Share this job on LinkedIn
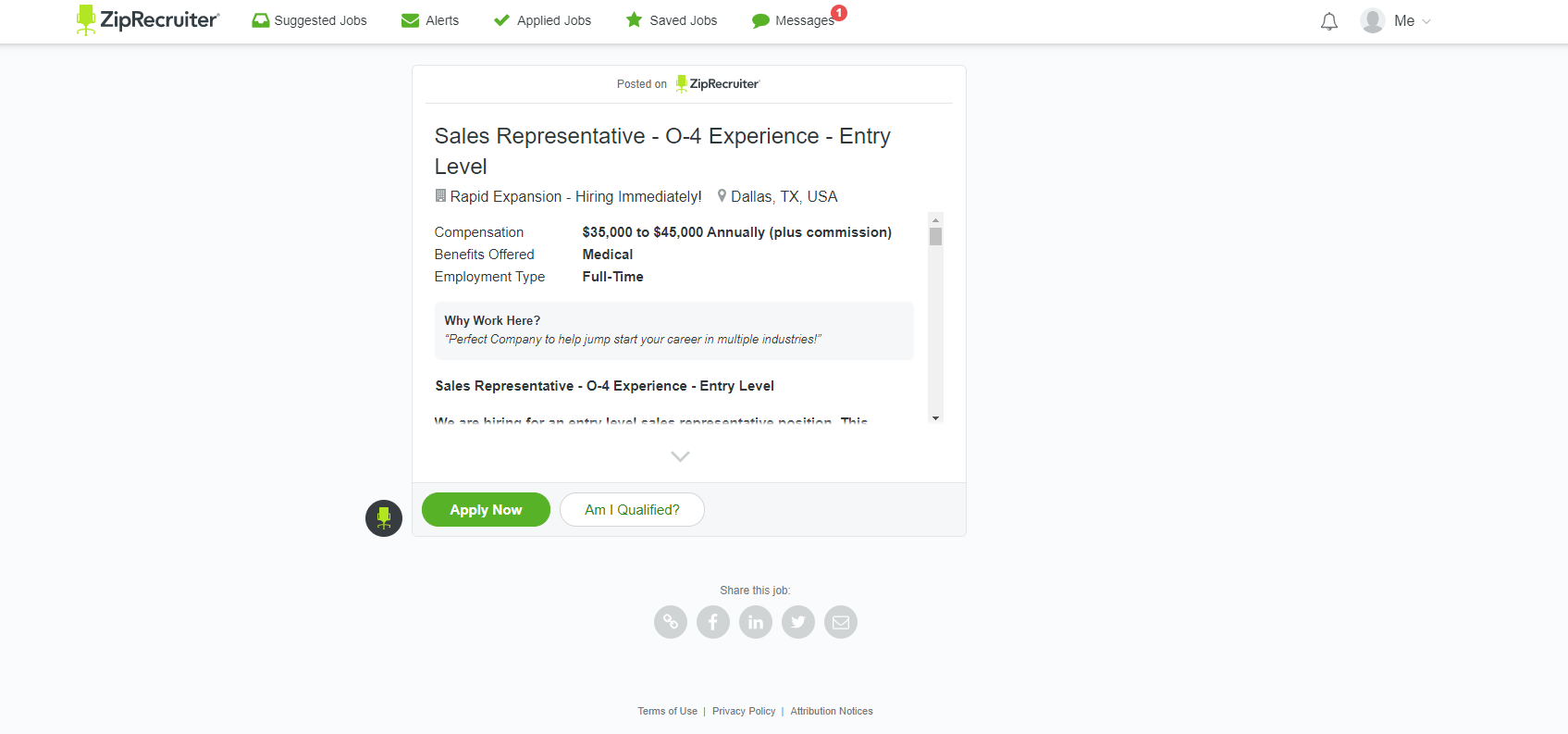The height and width of the screenshot is (734, 1568). tap(756, 622)
